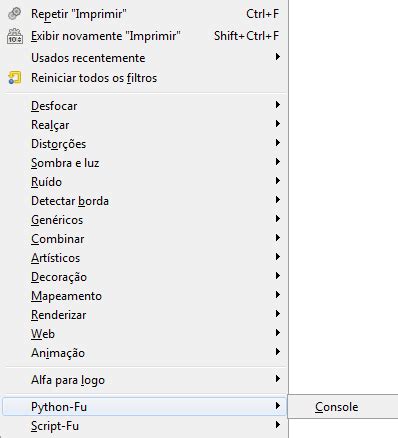Expand the Desfocar submenu arrow
The width and height of the screenshot is (398, 438).
click(277, 105)
